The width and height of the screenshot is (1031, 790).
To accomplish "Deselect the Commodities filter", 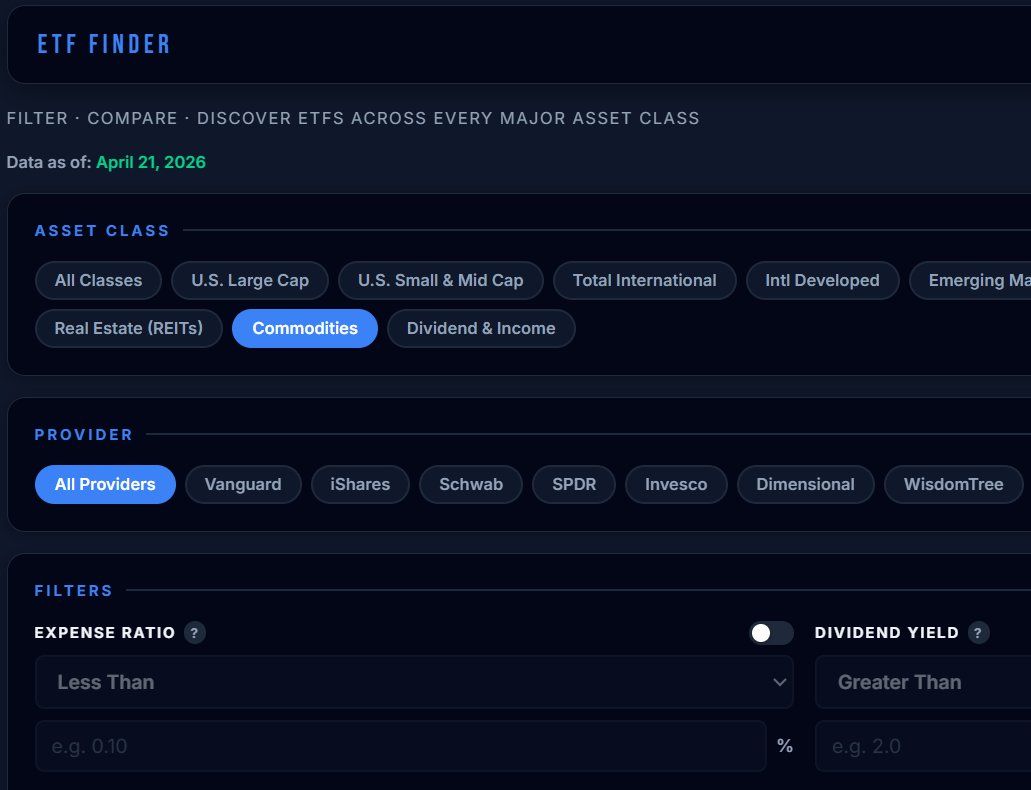I will 304,328.
